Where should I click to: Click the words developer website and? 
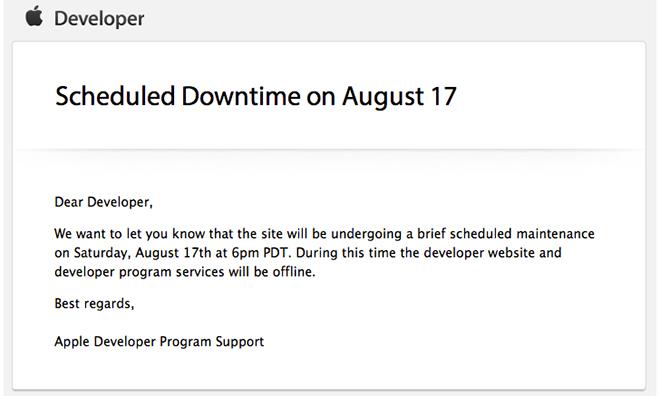tap(492, 253)
